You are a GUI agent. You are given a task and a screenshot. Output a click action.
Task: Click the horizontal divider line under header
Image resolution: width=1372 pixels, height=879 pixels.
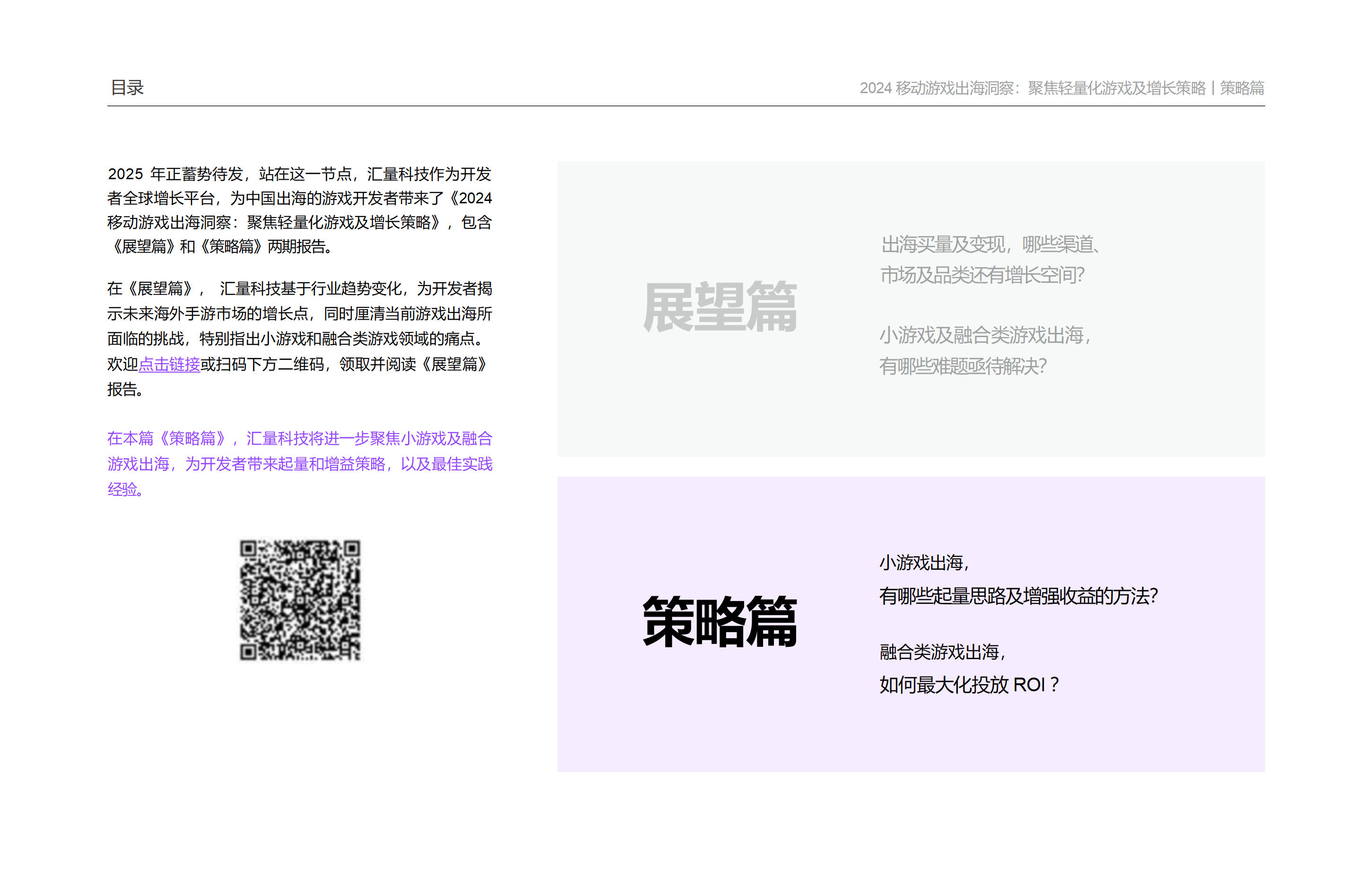685,105
